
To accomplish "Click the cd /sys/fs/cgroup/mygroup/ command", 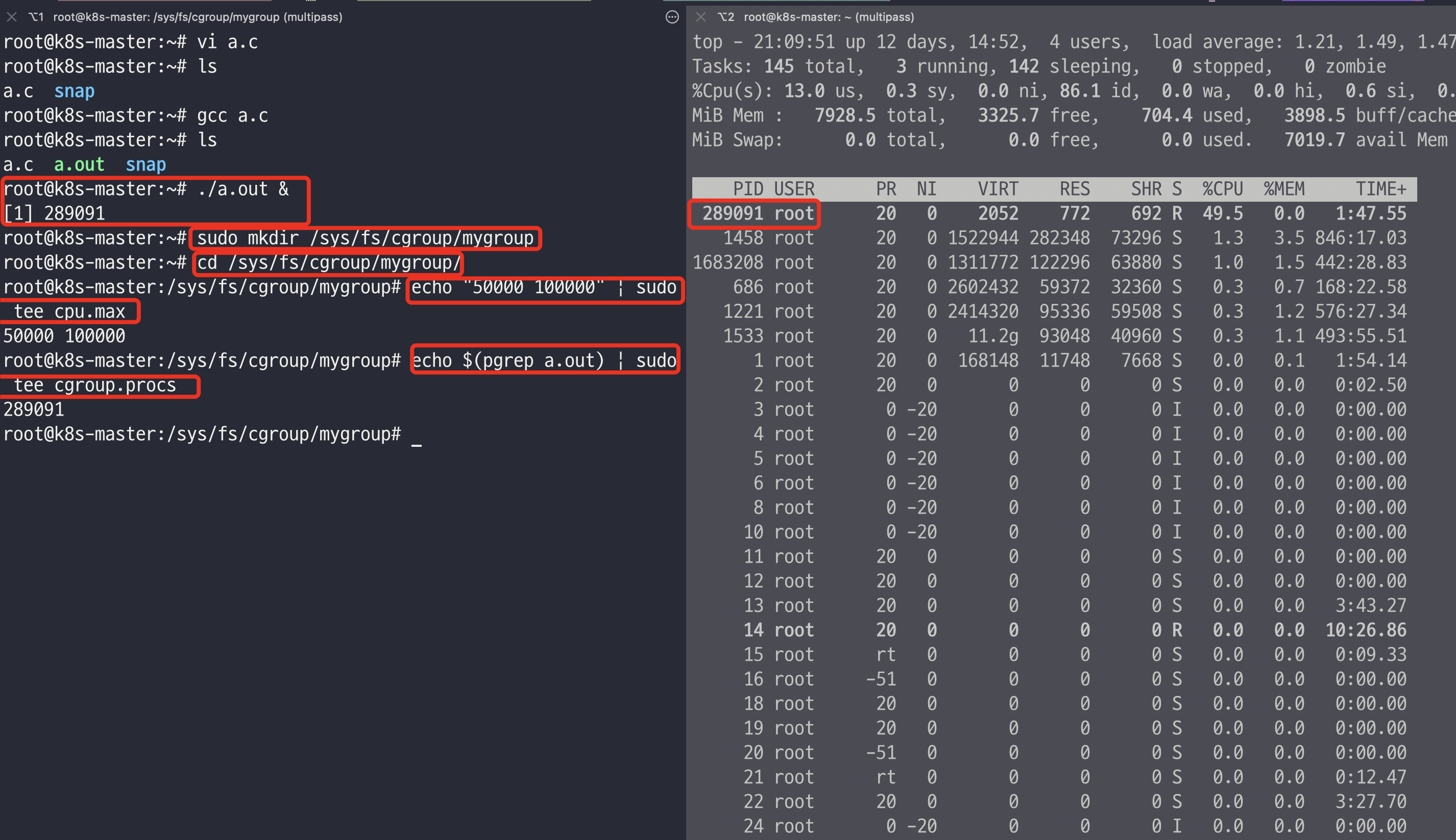I will coord(328,263).
